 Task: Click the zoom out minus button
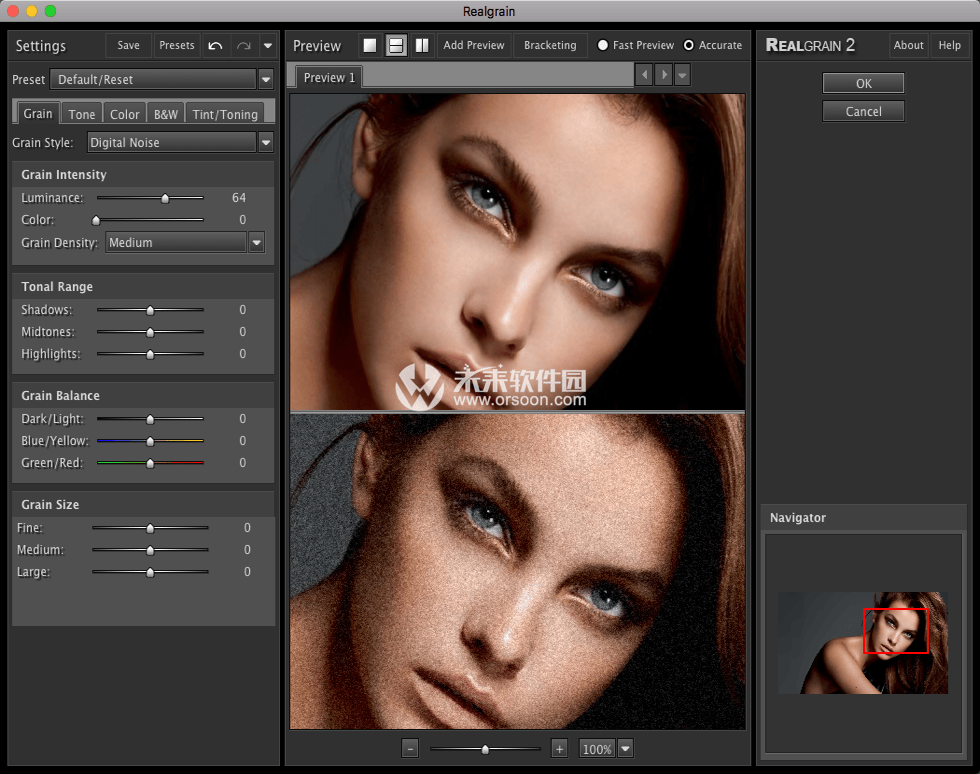click(x=410, y=748)
